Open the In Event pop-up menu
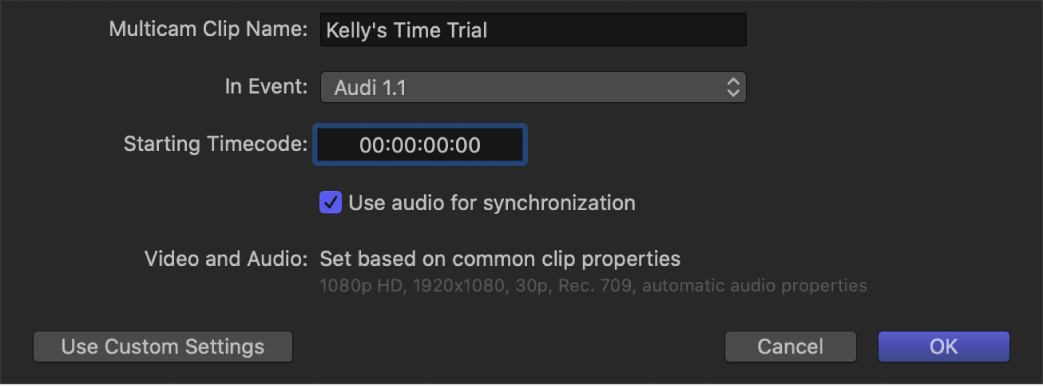 tap(533, 87)
